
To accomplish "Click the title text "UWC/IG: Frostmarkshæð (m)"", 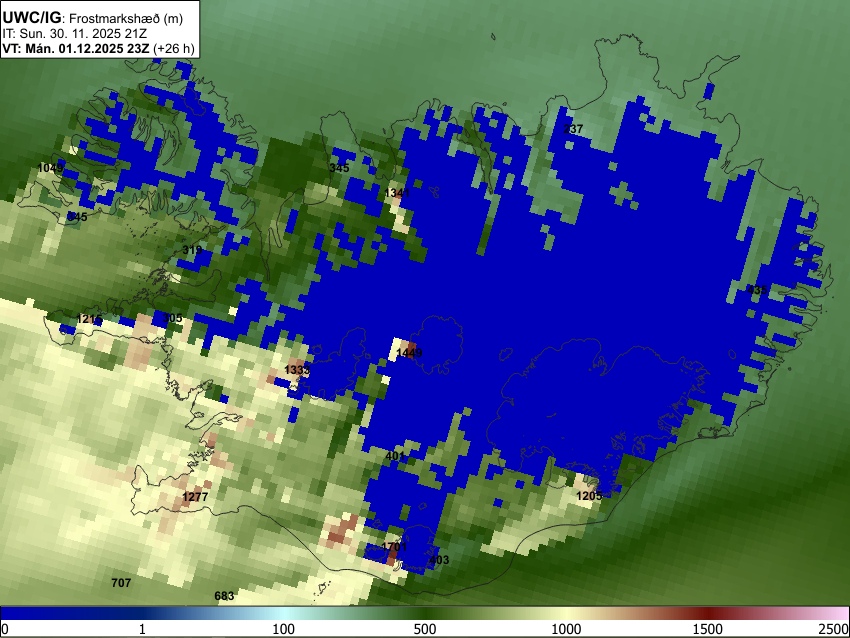I will tap(92, 18).
